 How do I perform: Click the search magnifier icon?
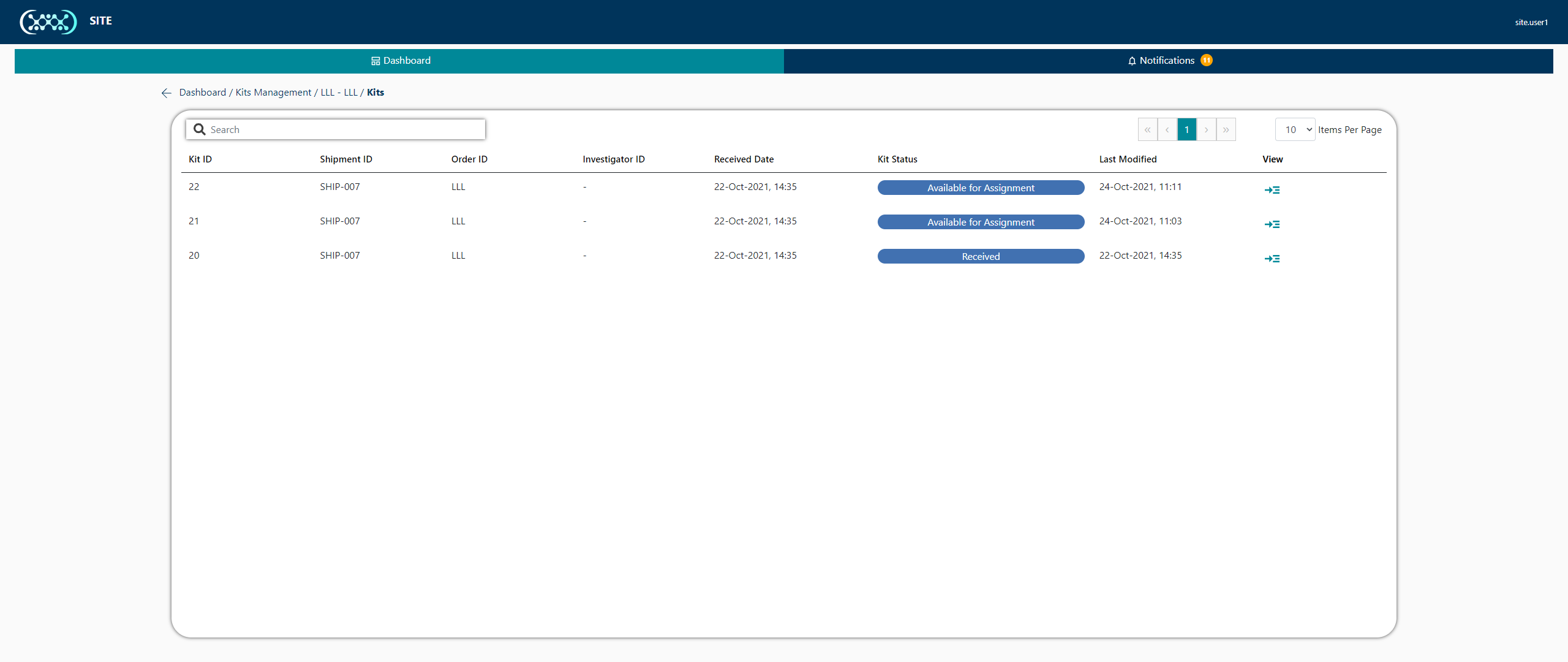coord(200,129)
